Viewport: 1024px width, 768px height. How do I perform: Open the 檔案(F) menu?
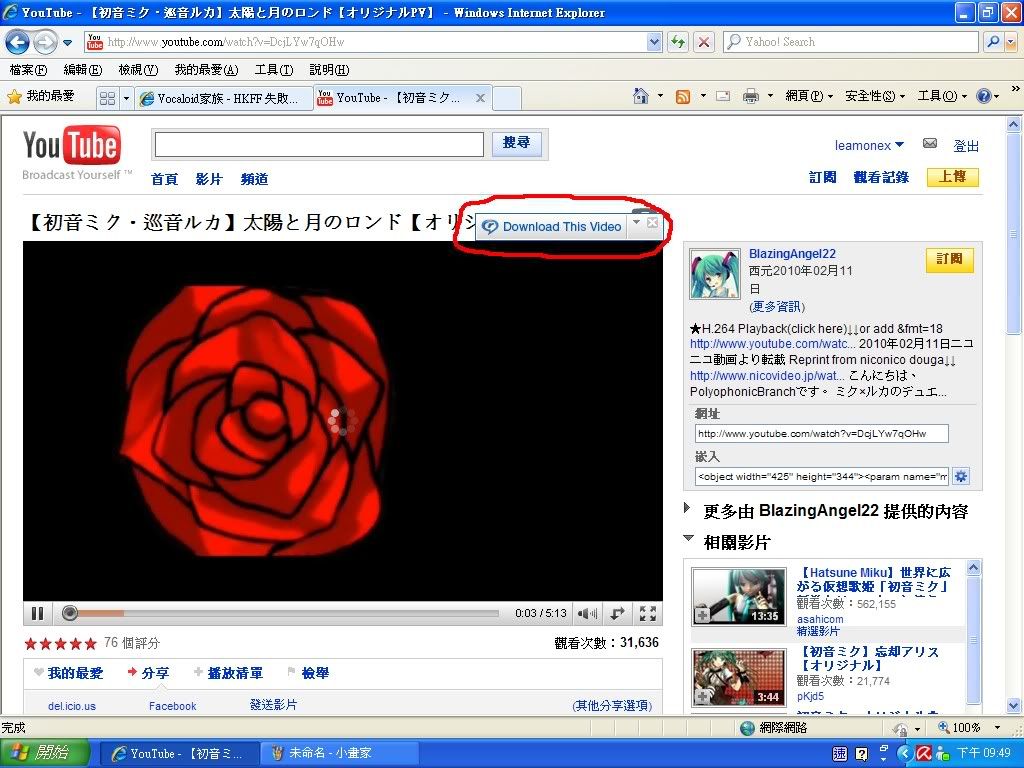pyautogui.click(x=28, y=69)
